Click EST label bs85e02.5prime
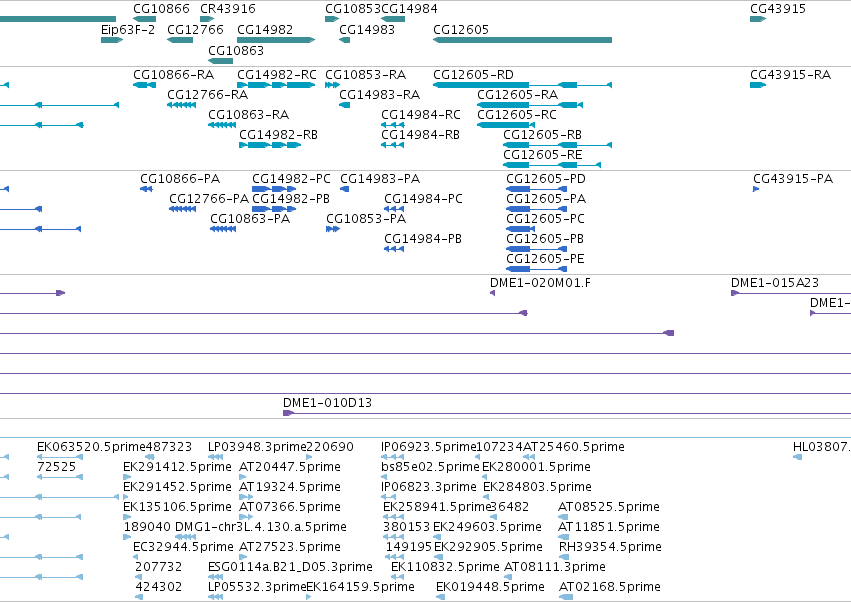 click(x=430, y=467)
